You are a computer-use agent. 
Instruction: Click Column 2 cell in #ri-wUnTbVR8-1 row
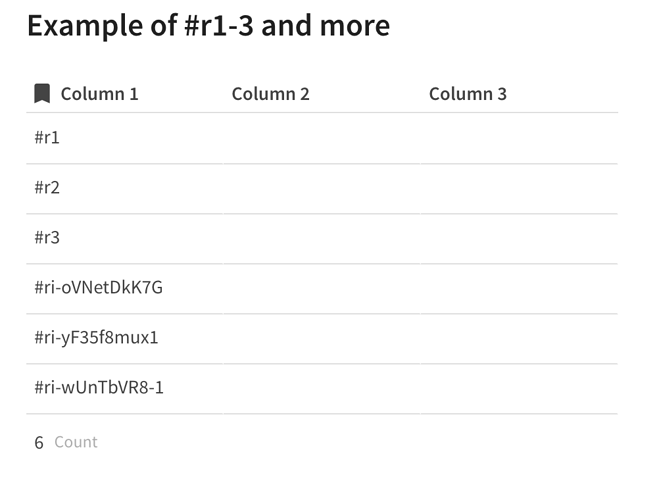pyautogui.click(x=320, y=388)
